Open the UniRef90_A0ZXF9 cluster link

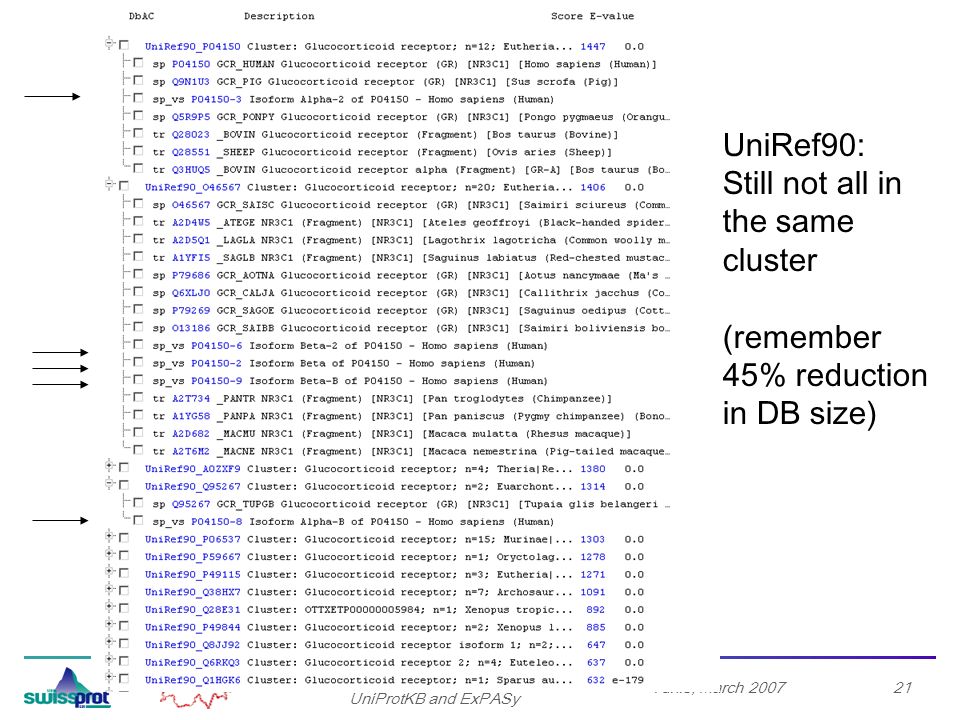point(192,469)
